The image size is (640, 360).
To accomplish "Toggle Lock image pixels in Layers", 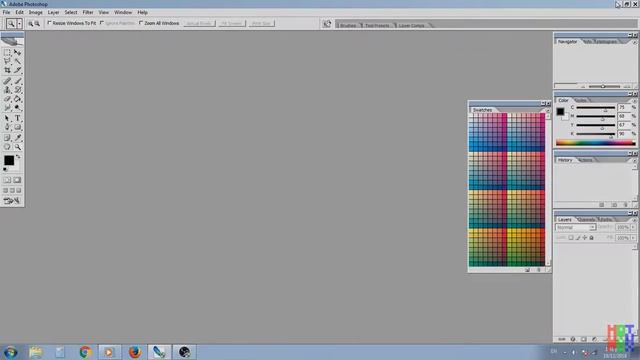I will 578,238.
